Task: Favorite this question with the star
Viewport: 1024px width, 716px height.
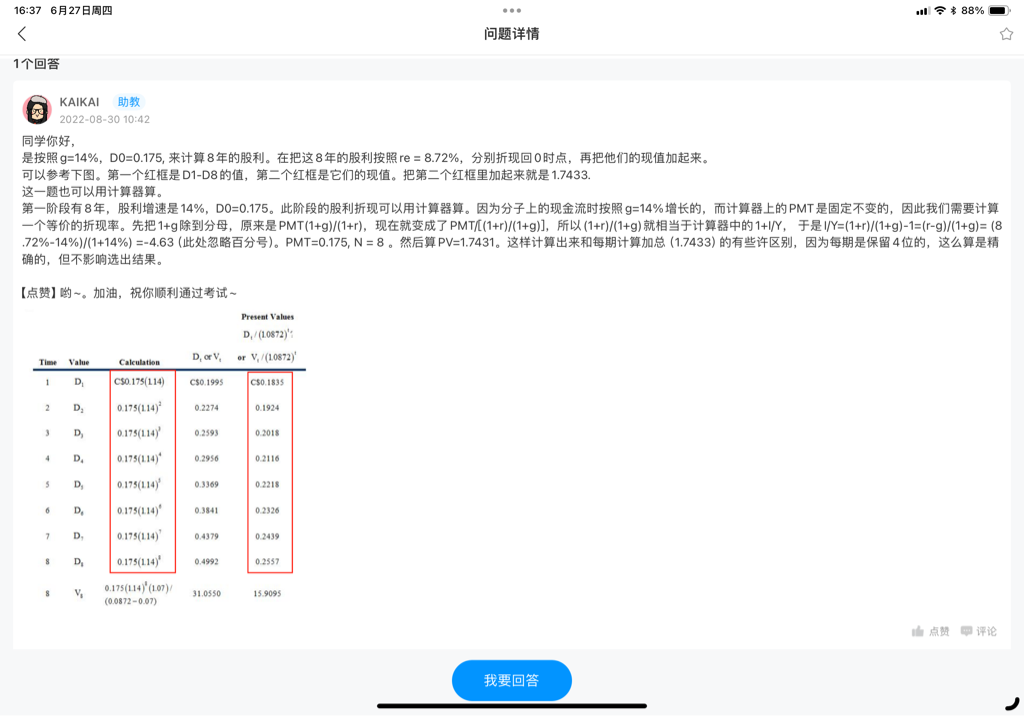Action: (x=1006, y=34)
